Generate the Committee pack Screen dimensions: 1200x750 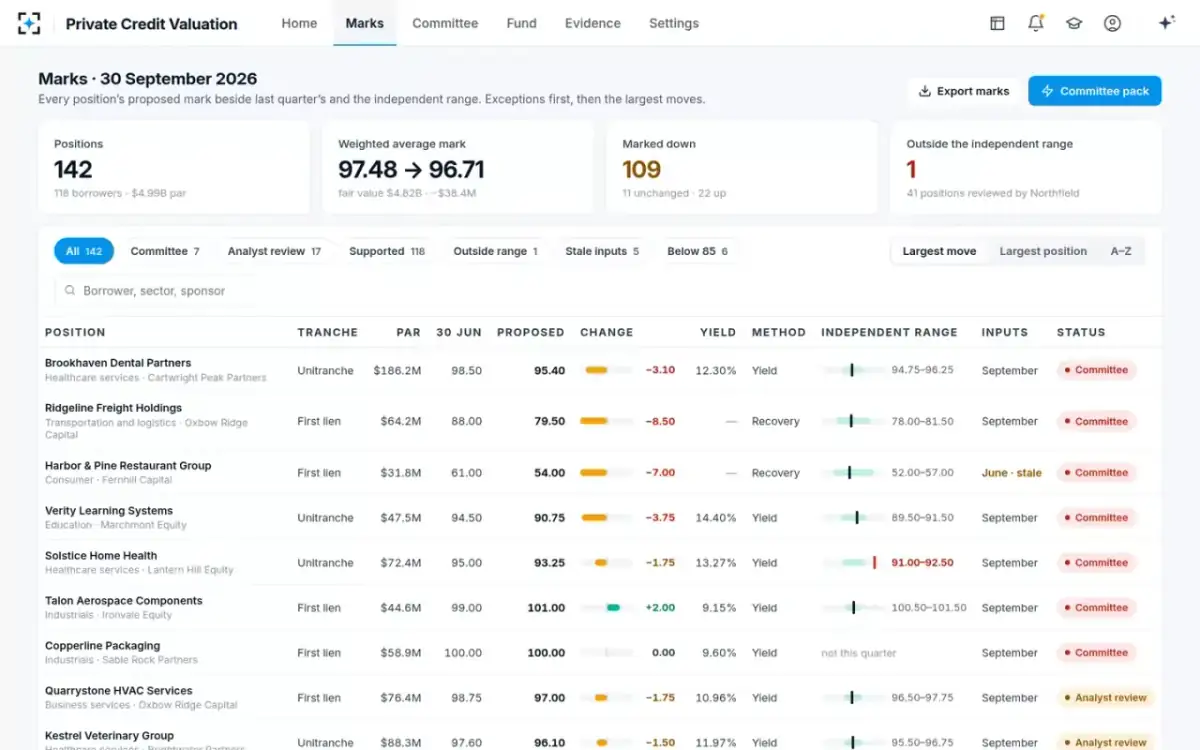pos(1095,91)
